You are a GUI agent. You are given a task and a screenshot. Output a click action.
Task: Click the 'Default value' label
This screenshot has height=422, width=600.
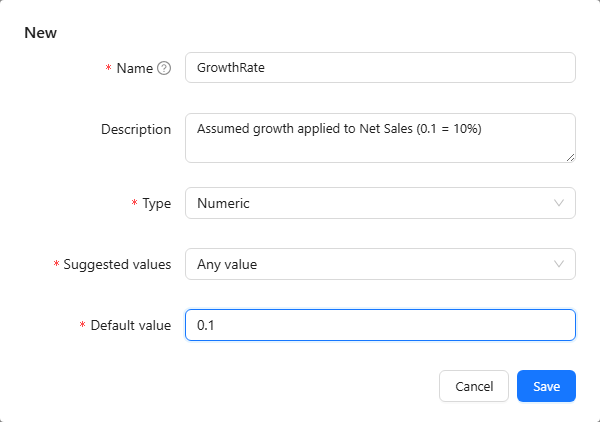[x=130, y=325]
